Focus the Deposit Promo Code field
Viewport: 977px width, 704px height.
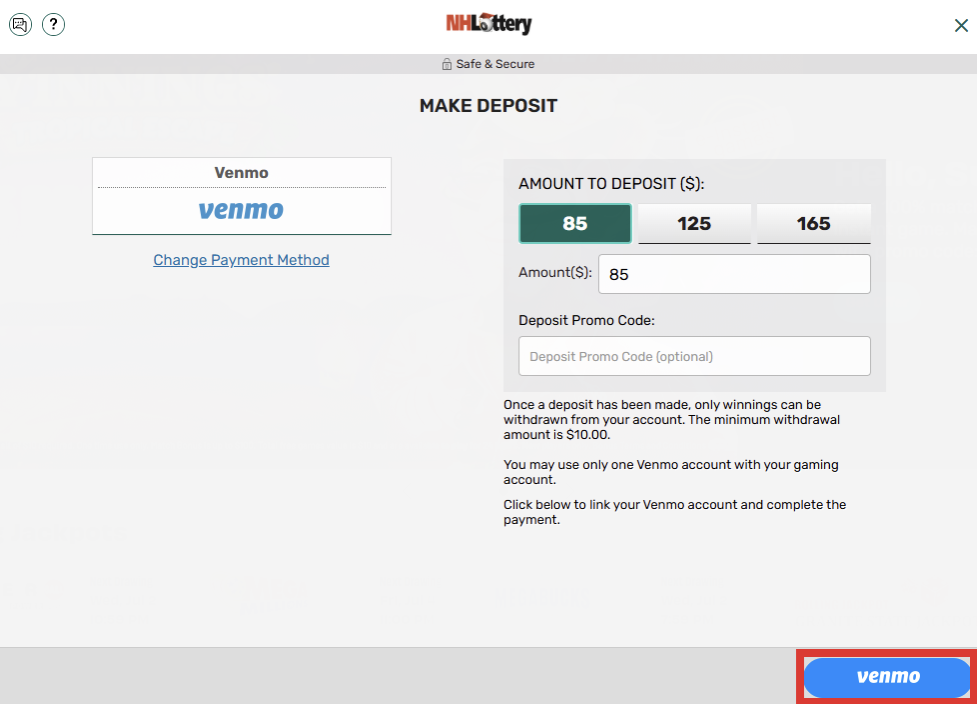pos(694,356)
